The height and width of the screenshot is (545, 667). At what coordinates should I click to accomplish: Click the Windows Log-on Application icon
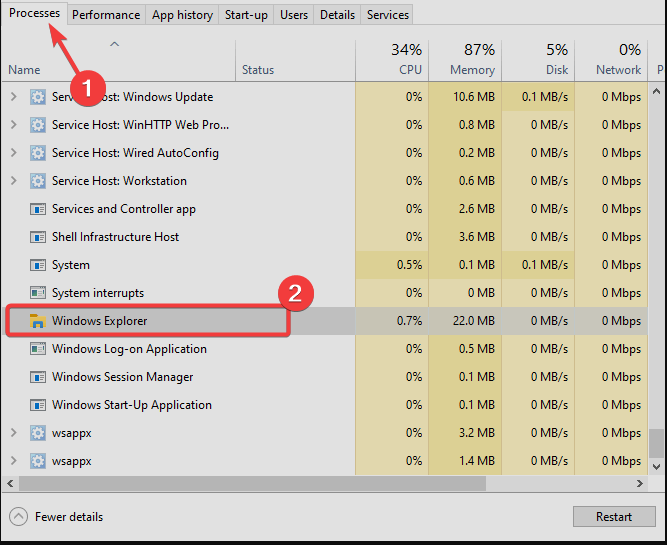pyautogui.click(x=38, y=349)
